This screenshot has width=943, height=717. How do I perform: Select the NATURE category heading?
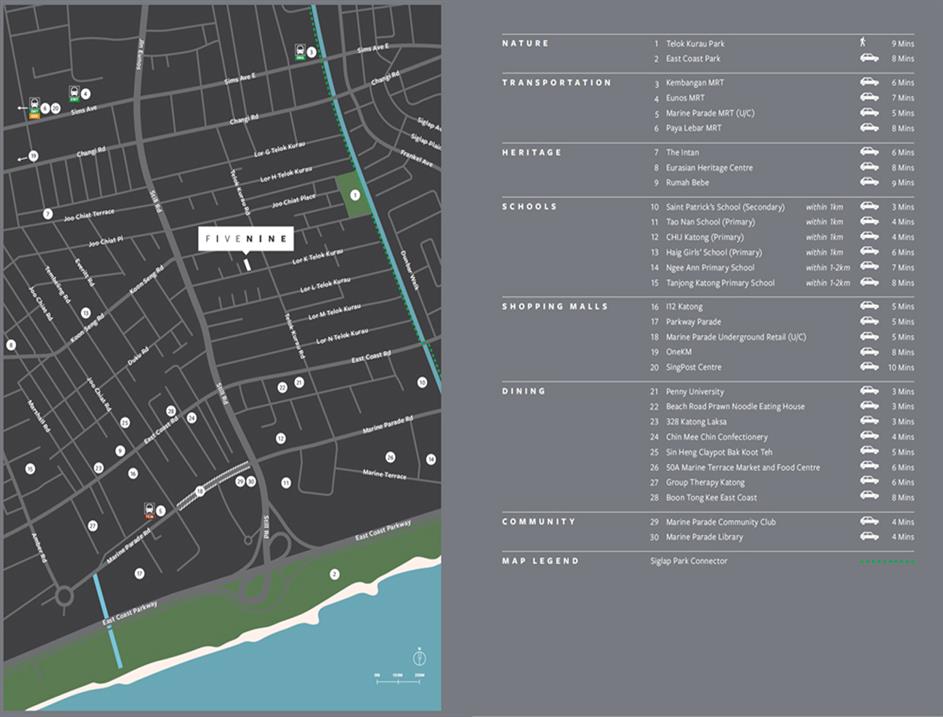tap(525, 44)
